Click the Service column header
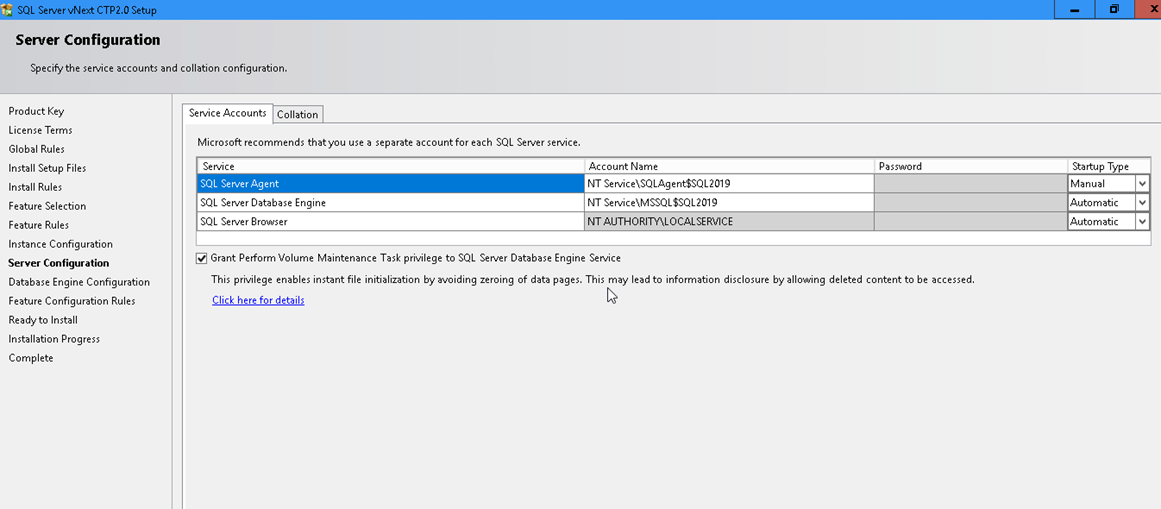This screenshot has width=1161, height=509. (x=391, y=167)
